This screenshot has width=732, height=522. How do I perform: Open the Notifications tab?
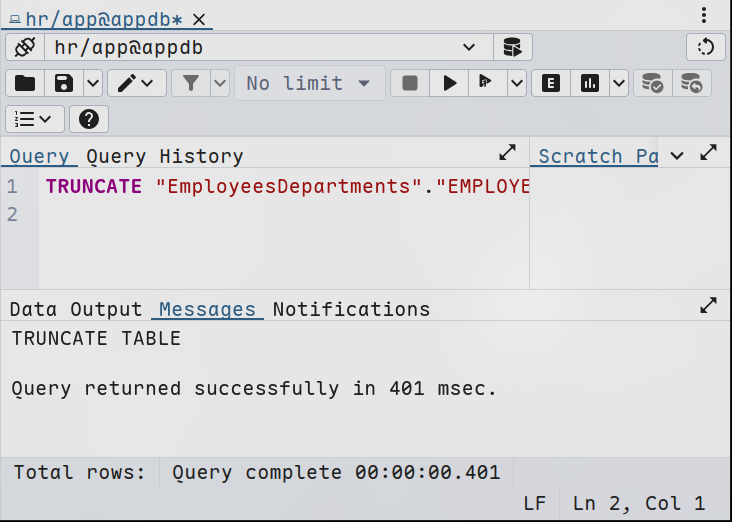(351, 309)
